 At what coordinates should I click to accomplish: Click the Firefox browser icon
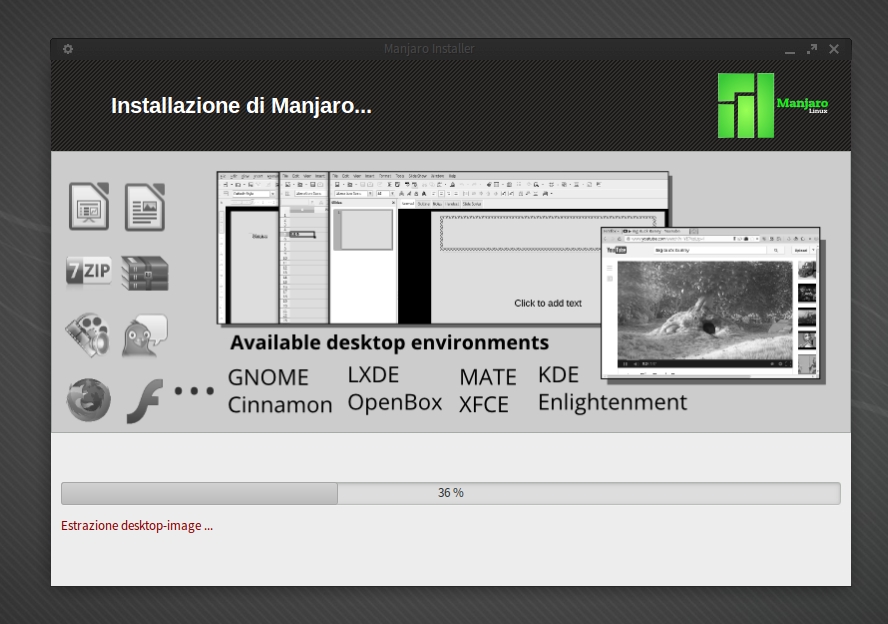88,400
